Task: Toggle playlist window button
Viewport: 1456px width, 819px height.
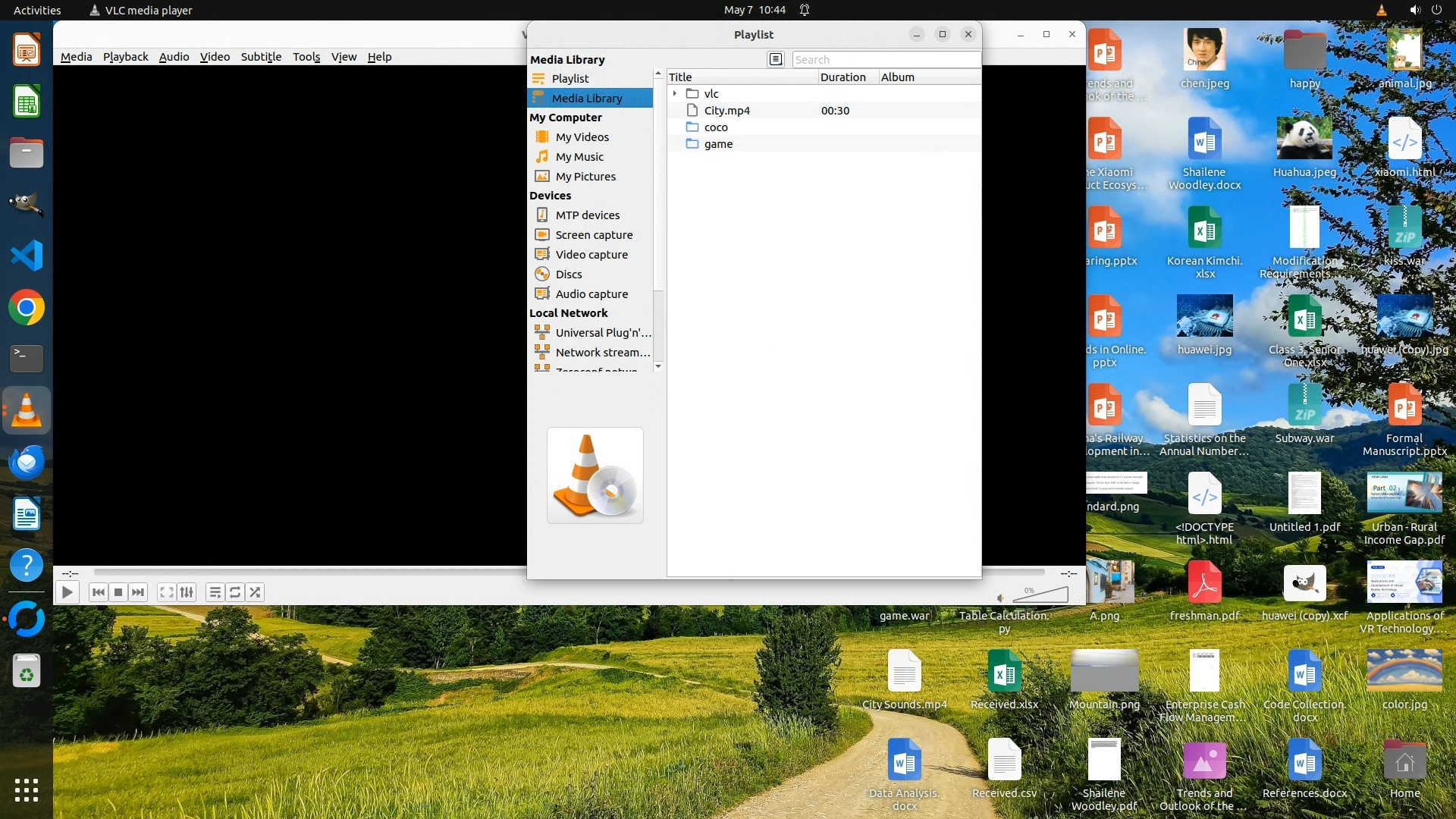Action: click(215, 592)
